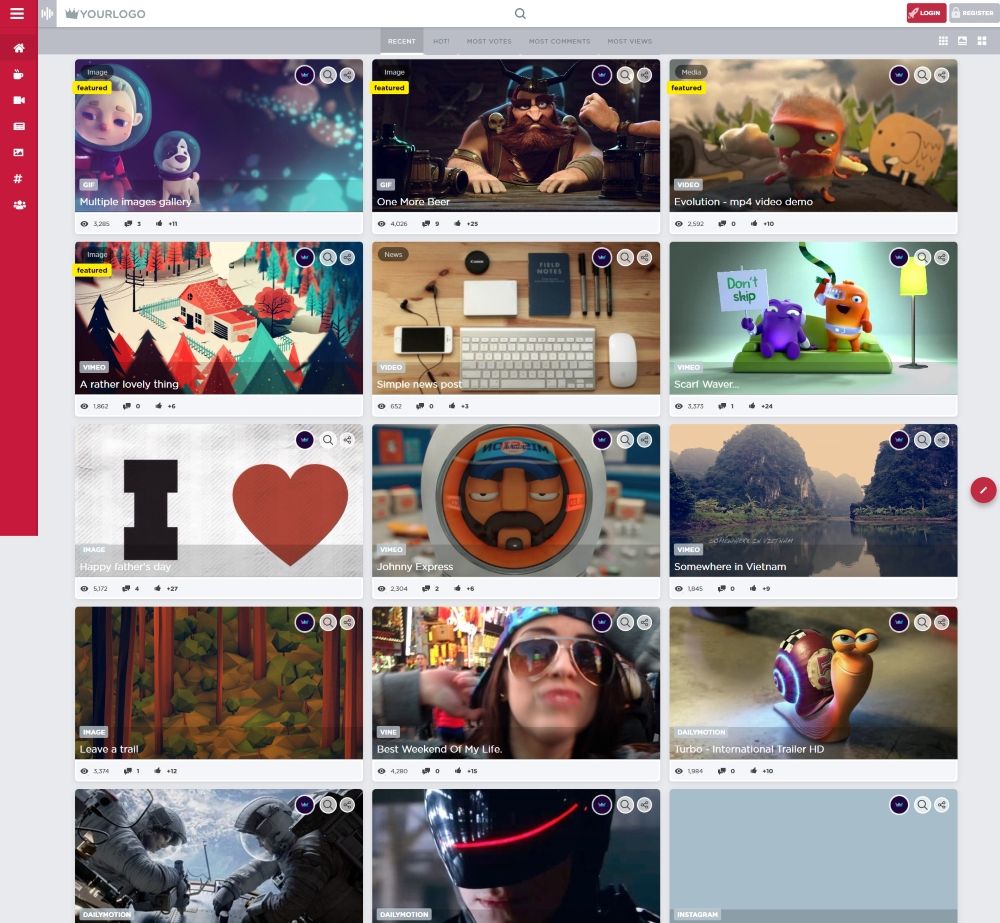Share the Best Weekend Of My Life post
The width and height of the screenshot is (1000, 923).
(x=645, y=623)
